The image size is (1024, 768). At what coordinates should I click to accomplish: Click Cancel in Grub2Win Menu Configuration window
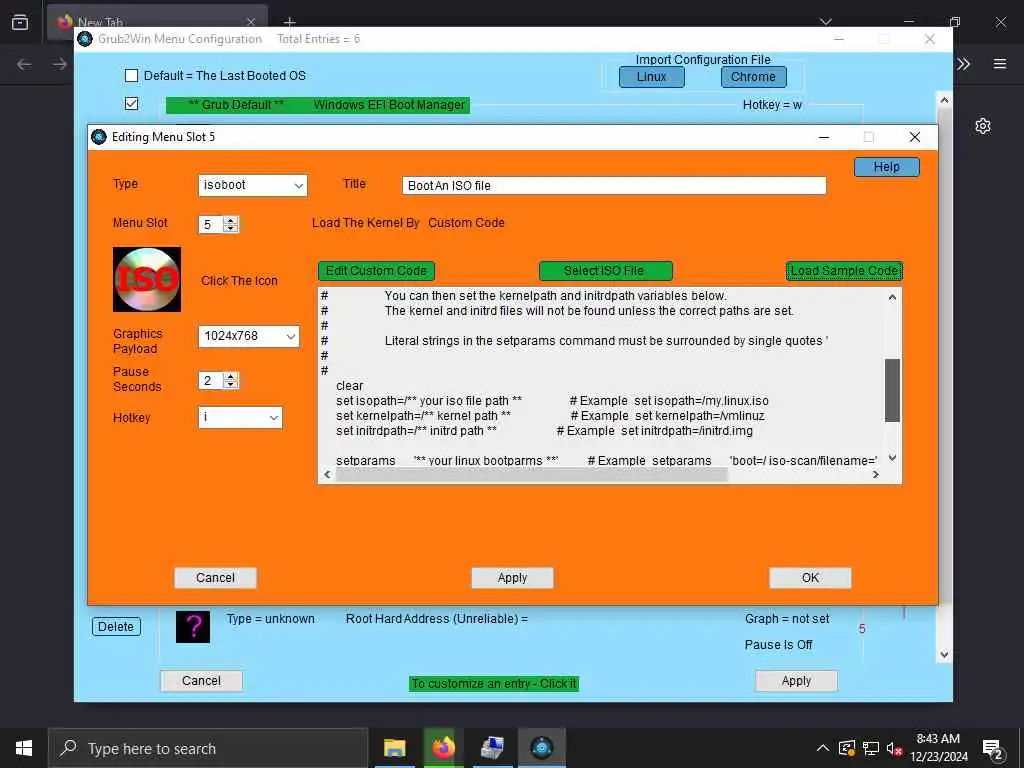[201, 681]
